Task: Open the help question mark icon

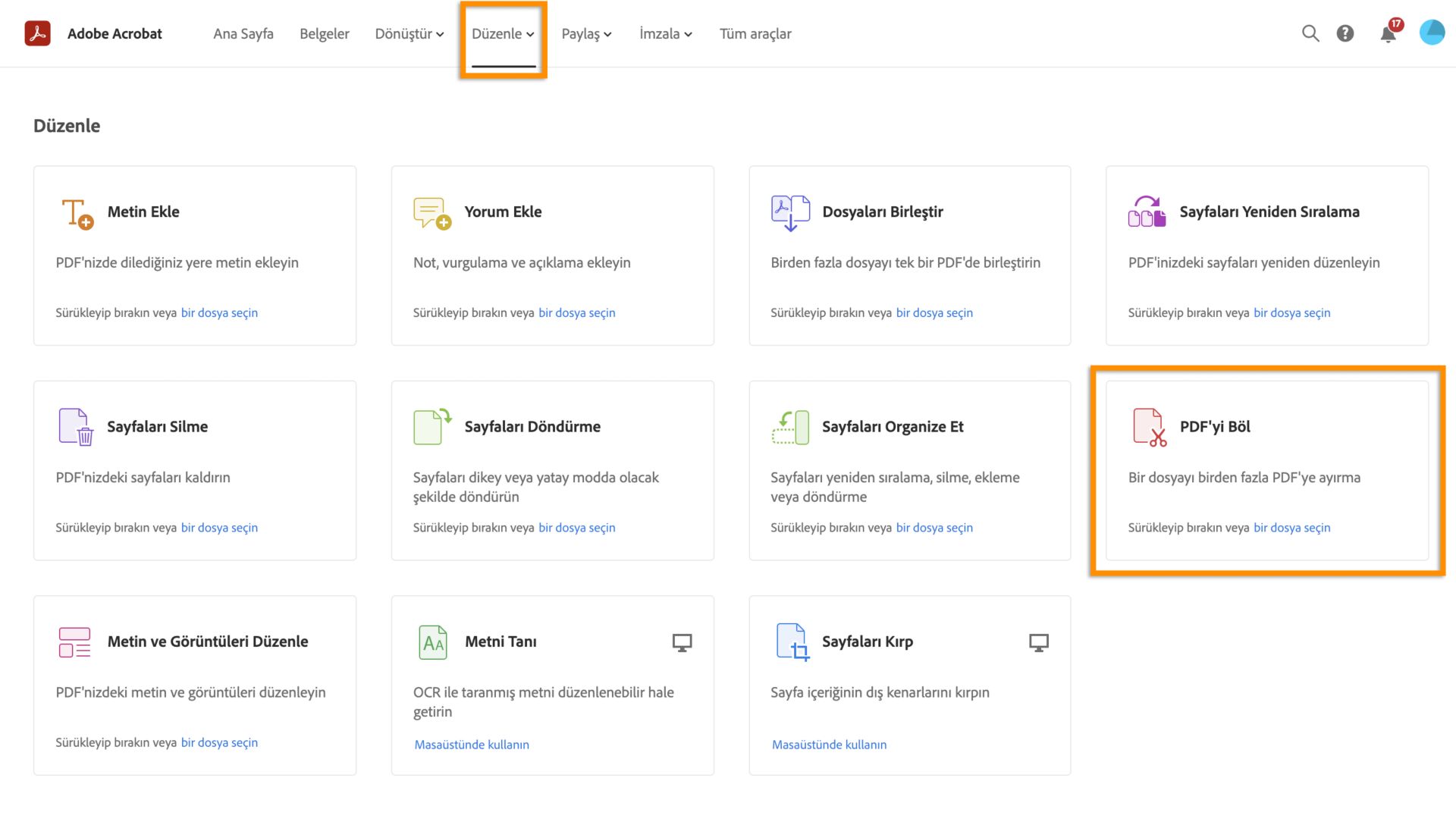Action: click(1345, 33)
